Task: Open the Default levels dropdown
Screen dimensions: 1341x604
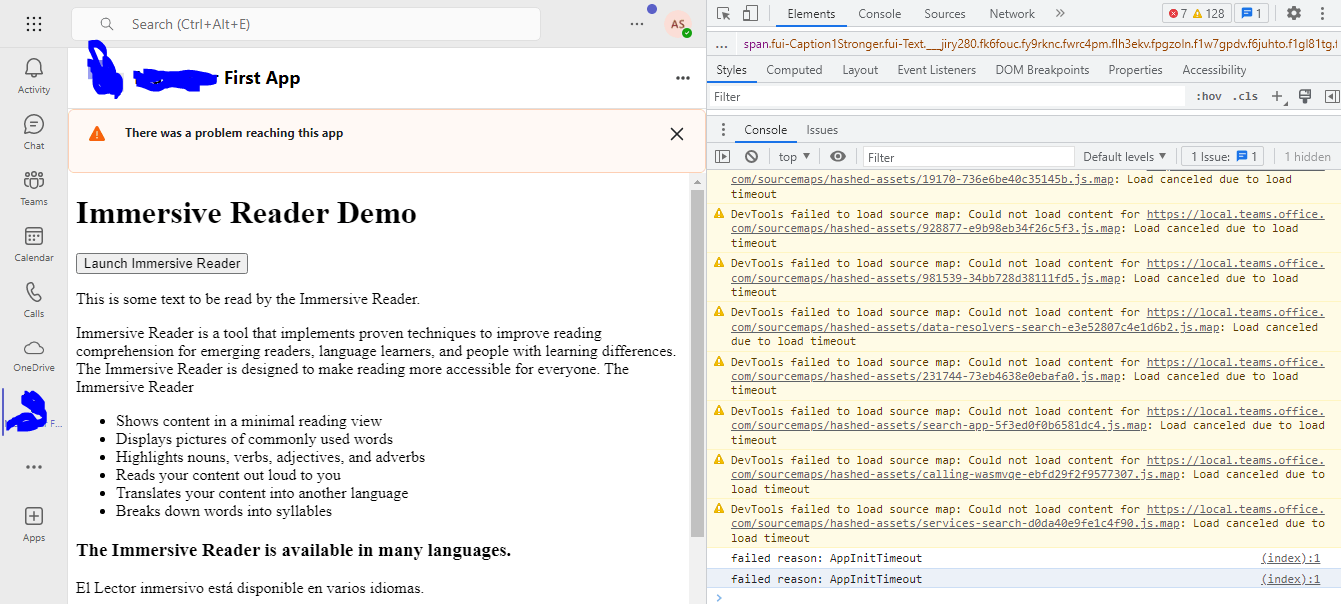Action: [1125, 157]
